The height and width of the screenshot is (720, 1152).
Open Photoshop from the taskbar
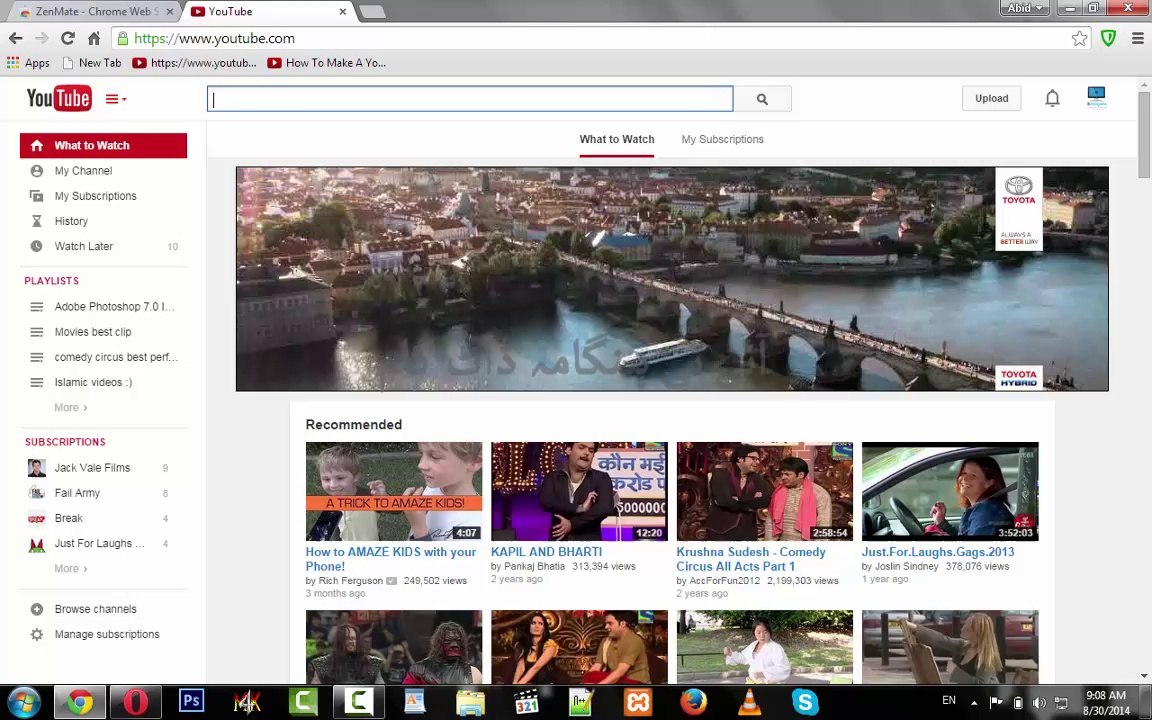pos(191,701)
